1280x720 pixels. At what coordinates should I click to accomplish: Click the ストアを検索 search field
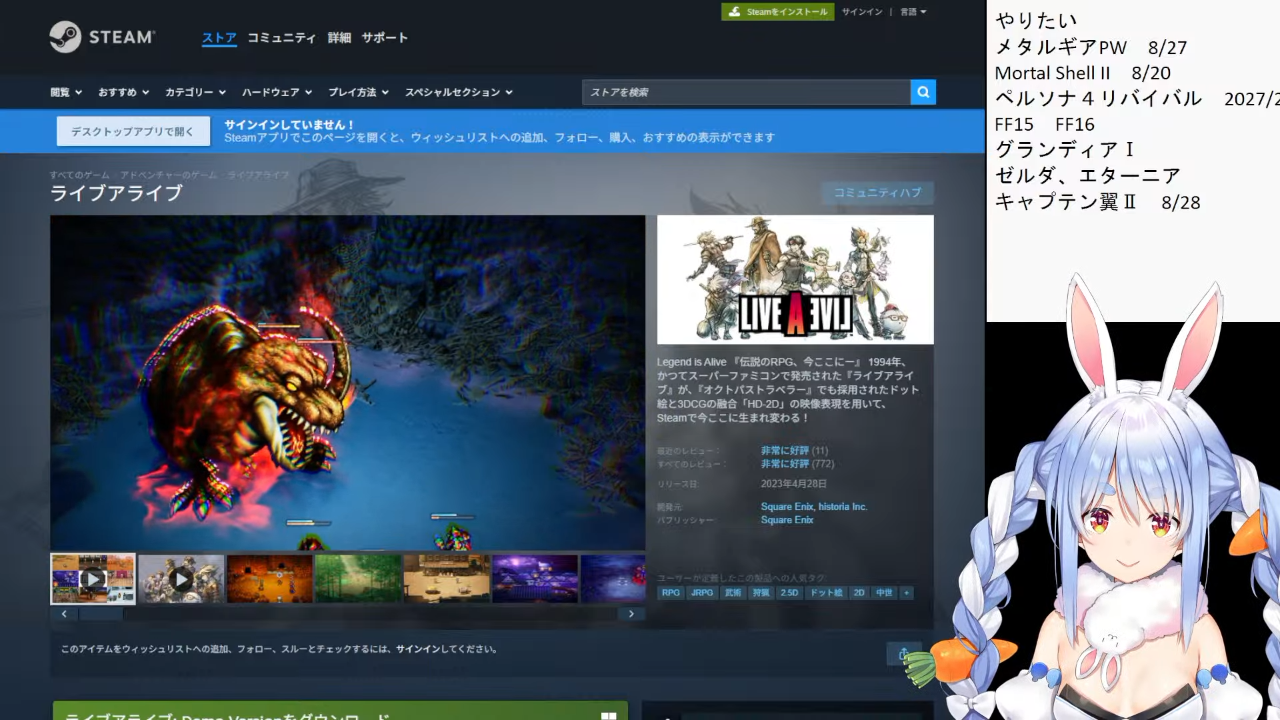click(x=746, y=92)
